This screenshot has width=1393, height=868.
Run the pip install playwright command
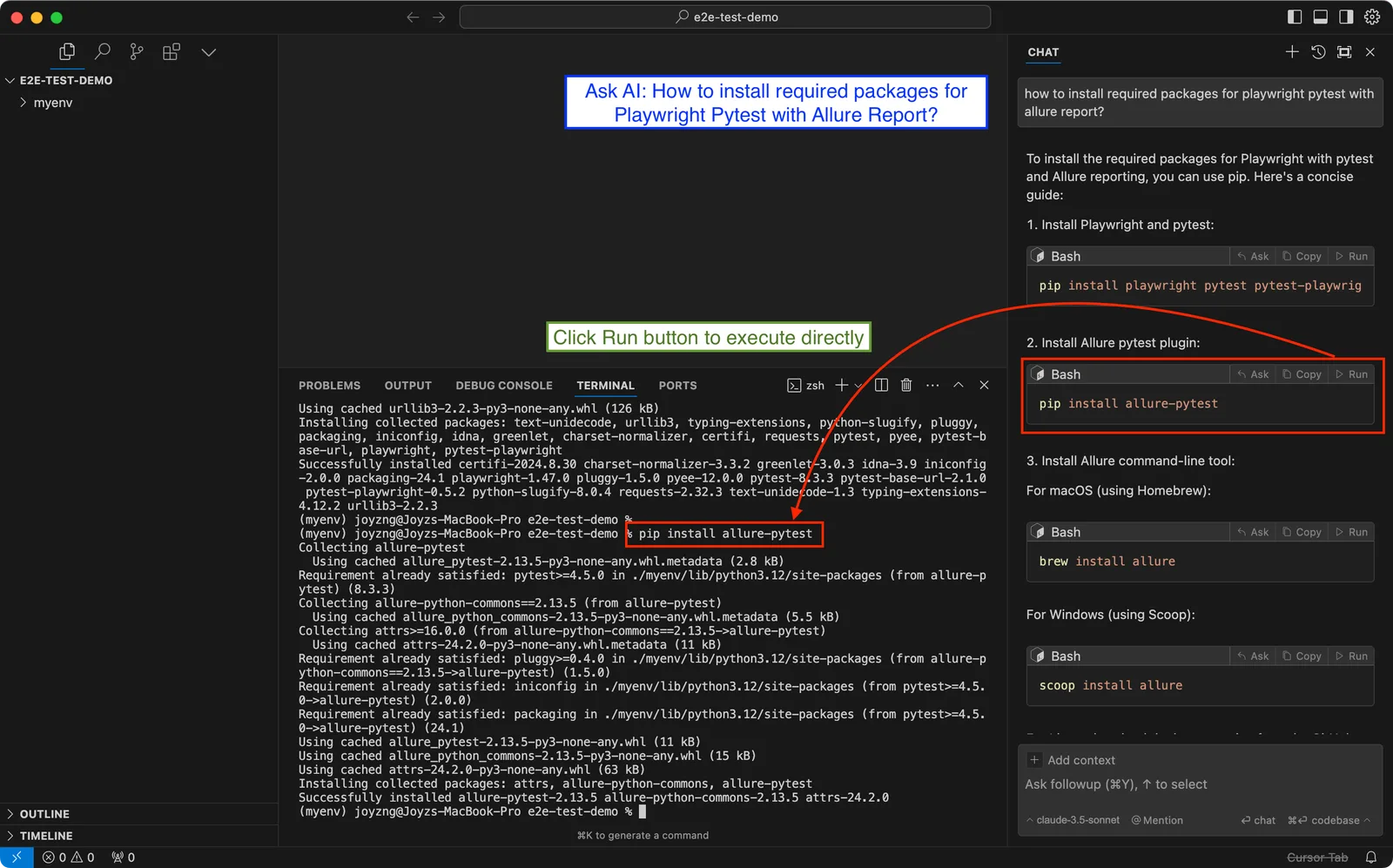pyautogui.click(x=1352, y=257)
